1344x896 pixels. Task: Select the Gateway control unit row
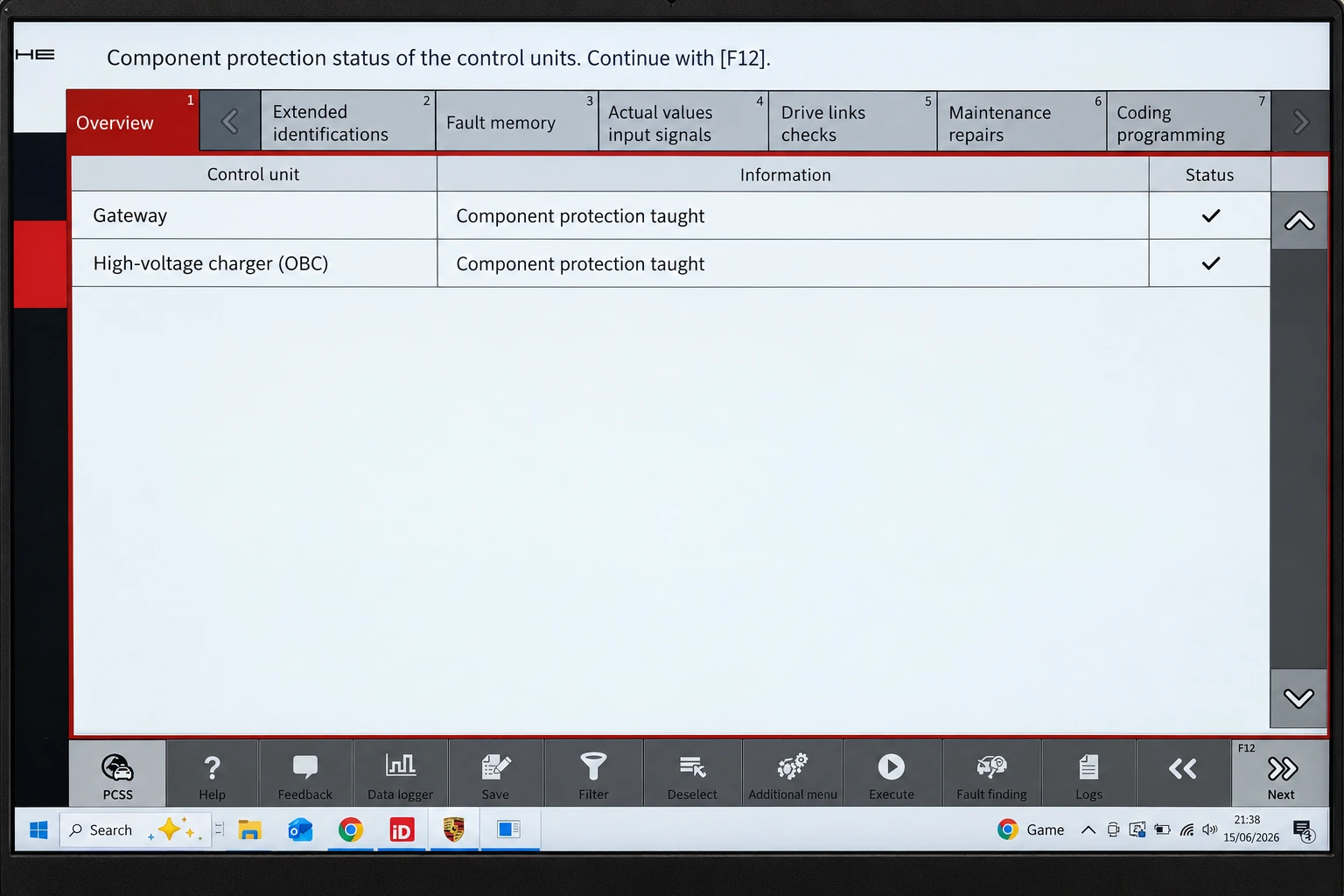pos(670,215)
